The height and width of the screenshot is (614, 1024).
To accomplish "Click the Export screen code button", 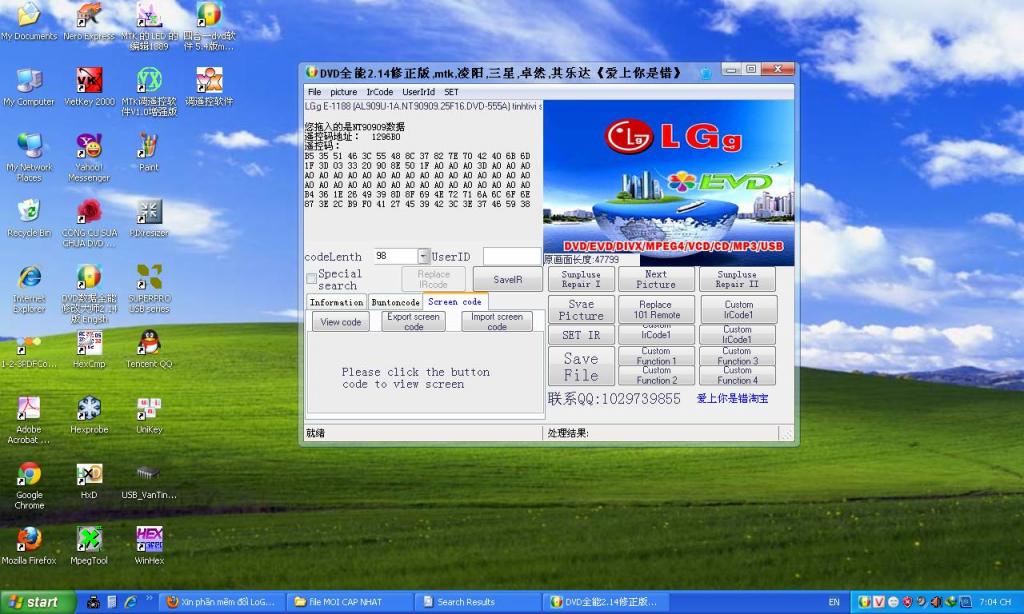I will point(414,322).
